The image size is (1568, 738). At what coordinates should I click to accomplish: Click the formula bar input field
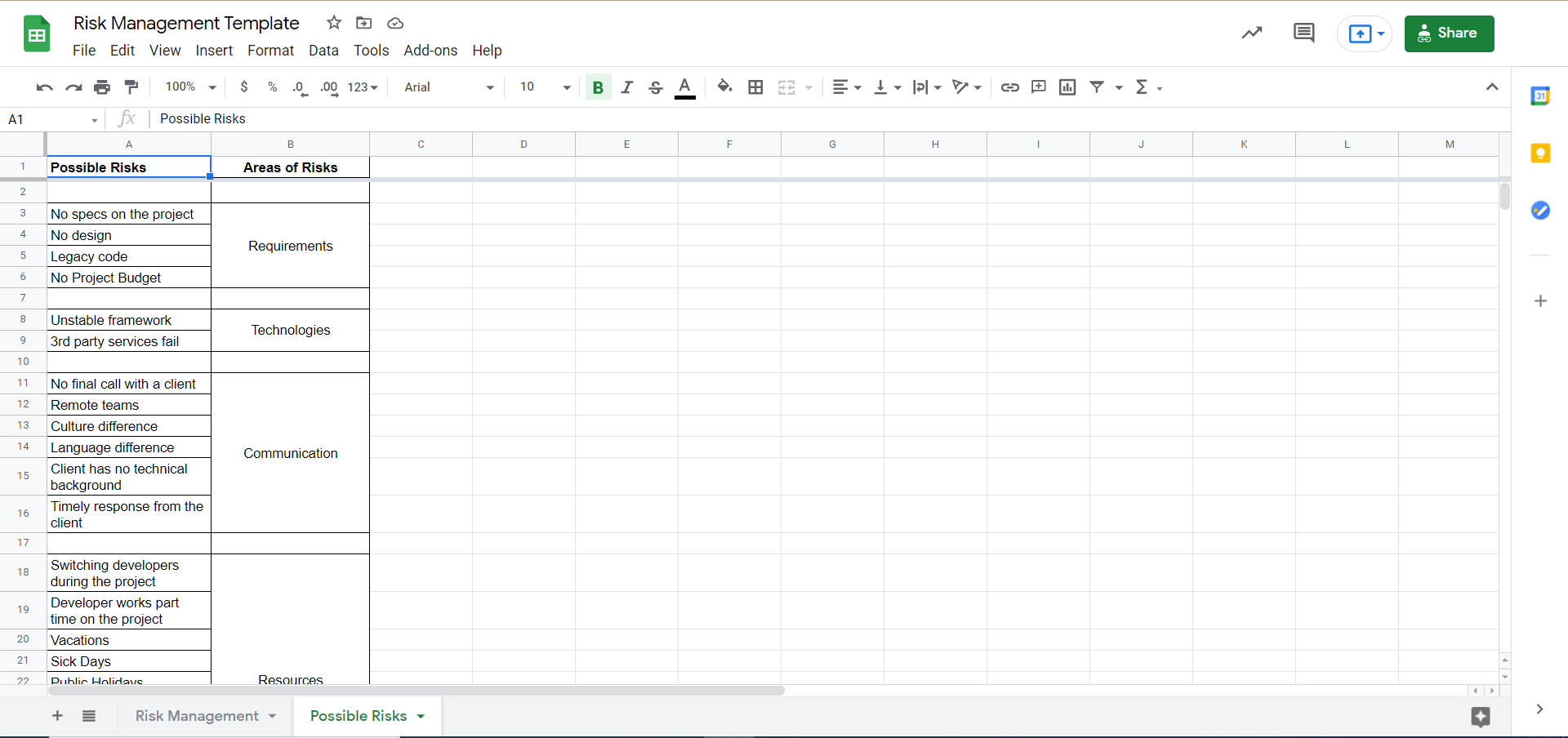[x=817, y=119]
